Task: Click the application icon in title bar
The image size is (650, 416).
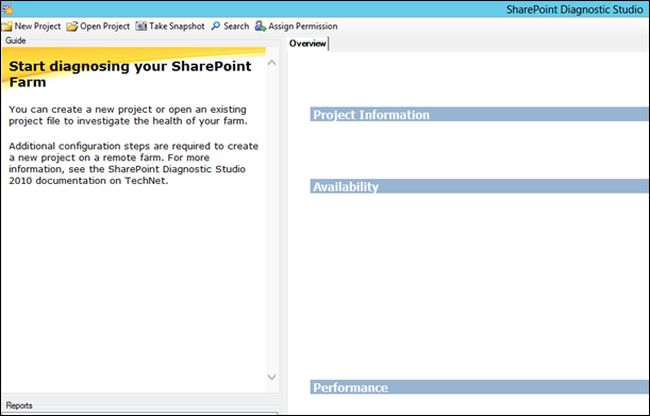Action: click(x=7, y=9)
